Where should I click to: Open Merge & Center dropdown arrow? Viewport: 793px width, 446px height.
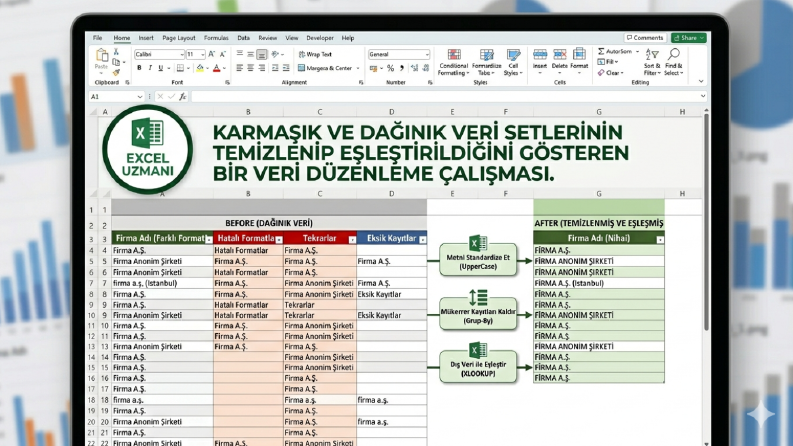click(358, 68)
